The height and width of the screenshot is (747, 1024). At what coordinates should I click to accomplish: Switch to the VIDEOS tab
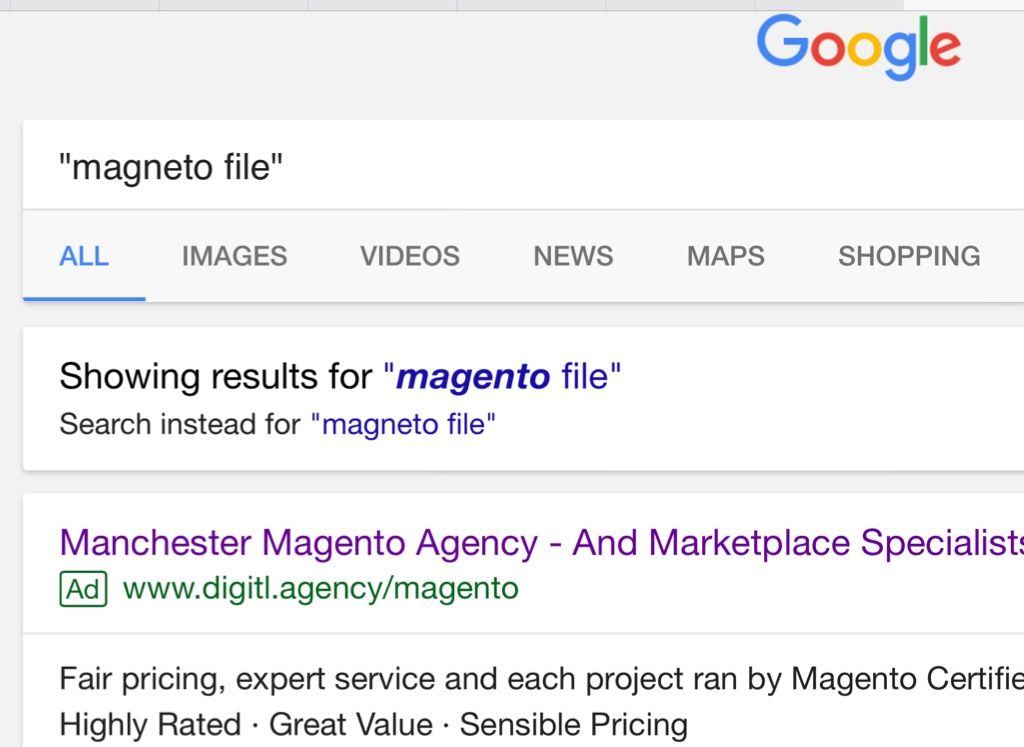coord(410,256)
